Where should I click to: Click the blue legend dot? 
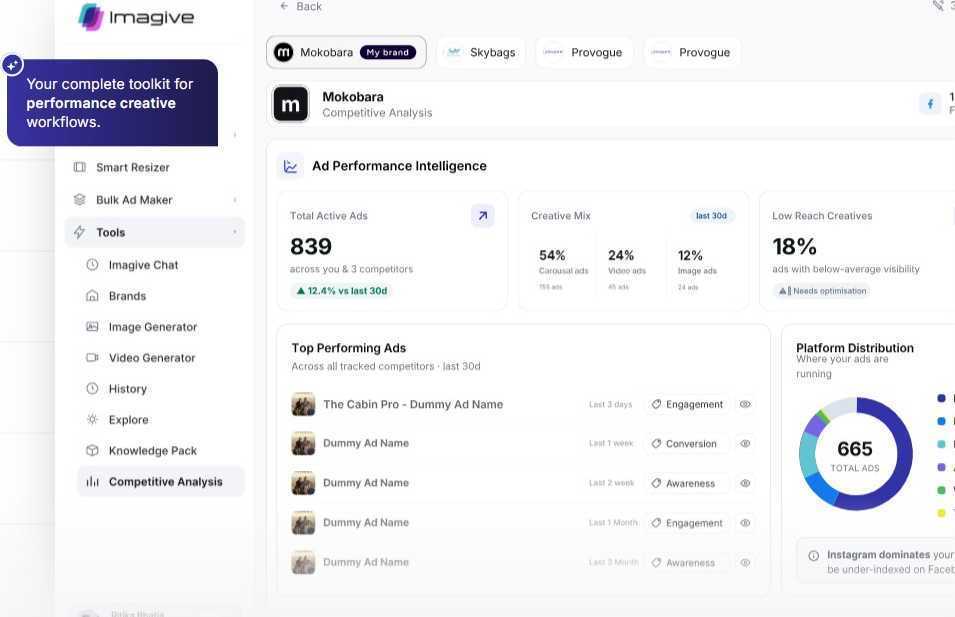[941, 421]
